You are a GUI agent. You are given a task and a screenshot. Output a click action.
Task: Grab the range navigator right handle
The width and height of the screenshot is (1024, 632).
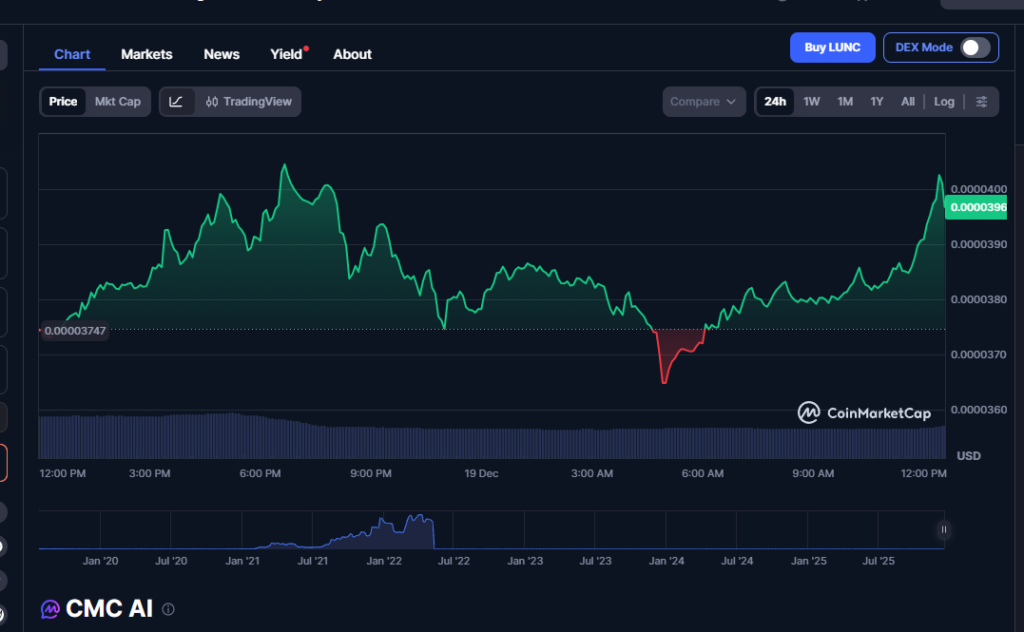pos(943,529)
